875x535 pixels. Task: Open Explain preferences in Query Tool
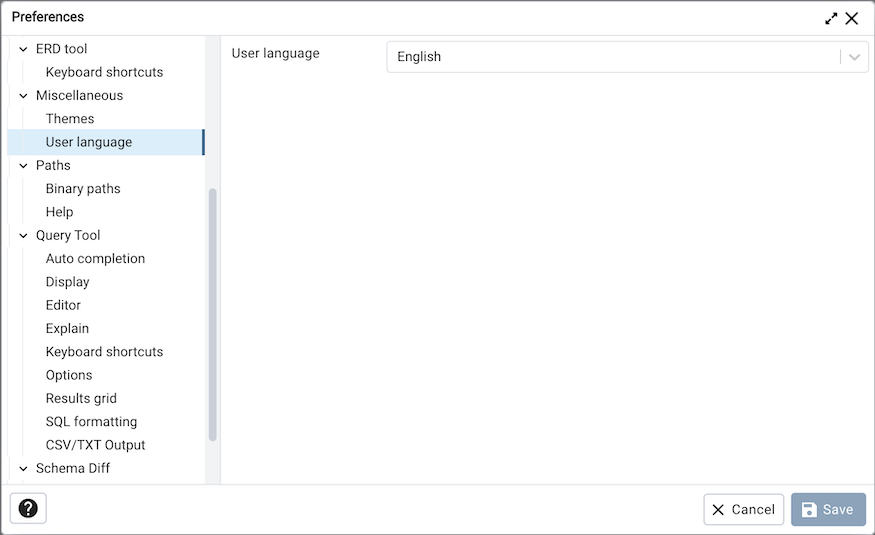67,329
